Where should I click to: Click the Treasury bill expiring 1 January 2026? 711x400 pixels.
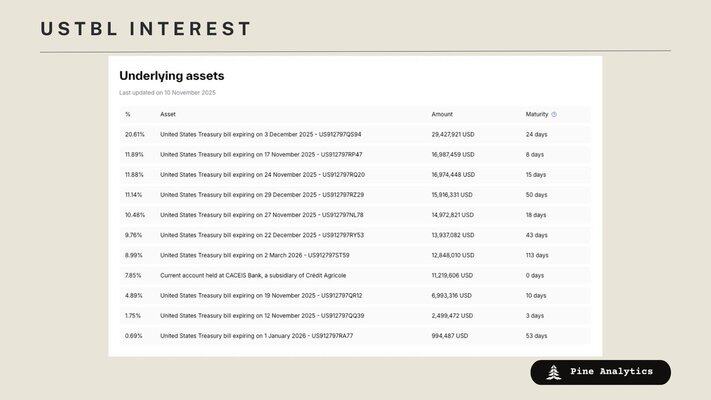point(256,336)
